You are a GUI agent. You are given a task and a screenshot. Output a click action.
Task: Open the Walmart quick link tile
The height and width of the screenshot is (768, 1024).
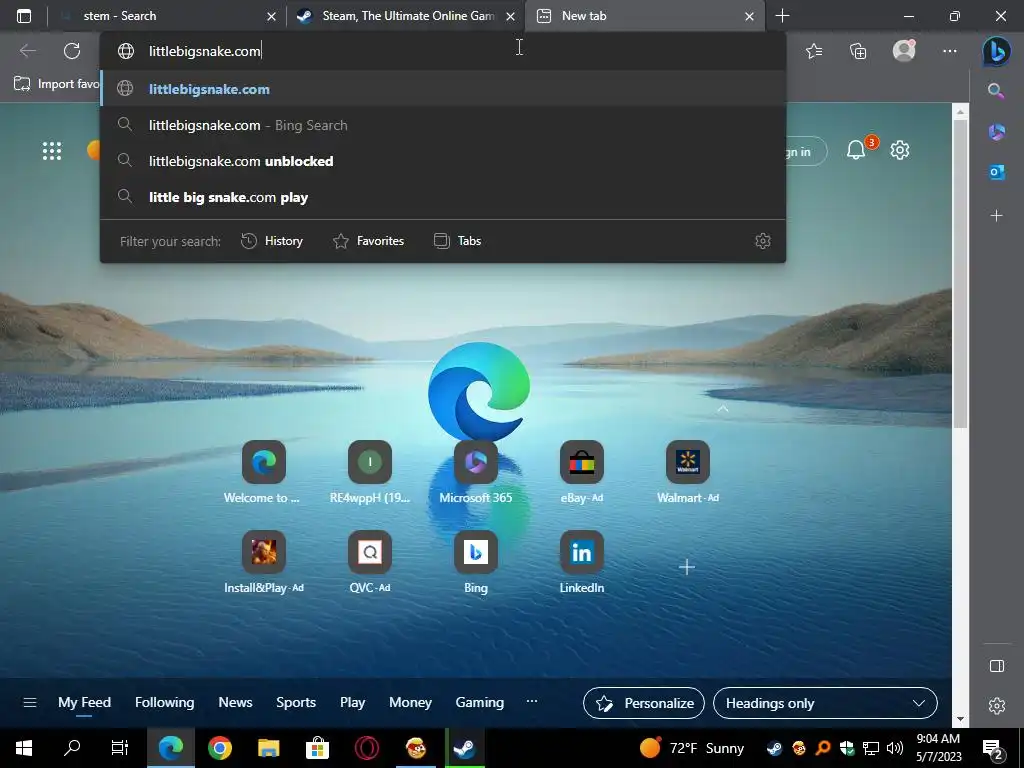[688, 462]
